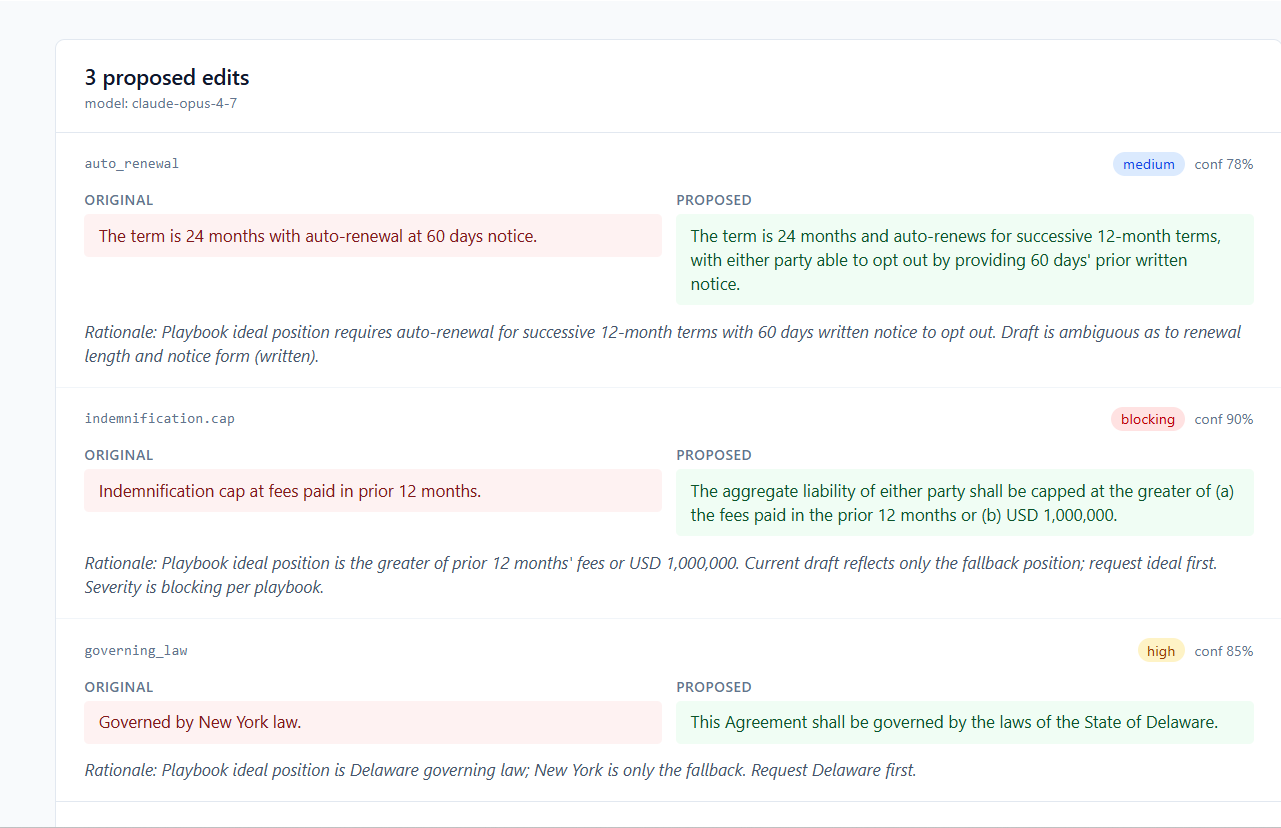This screenshot has width=1281, height=828.
Task: Select the original auto-renewal text box
Action: pyautogui.click(x=373, y=236)
